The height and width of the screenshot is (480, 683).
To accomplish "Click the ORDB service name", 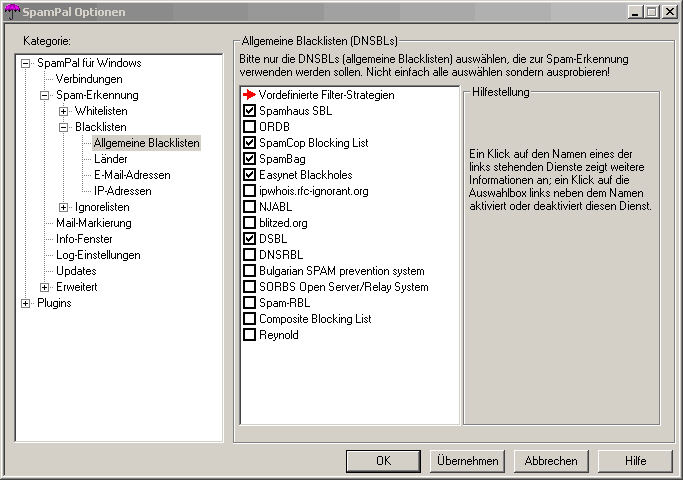I will click(274, 127).
